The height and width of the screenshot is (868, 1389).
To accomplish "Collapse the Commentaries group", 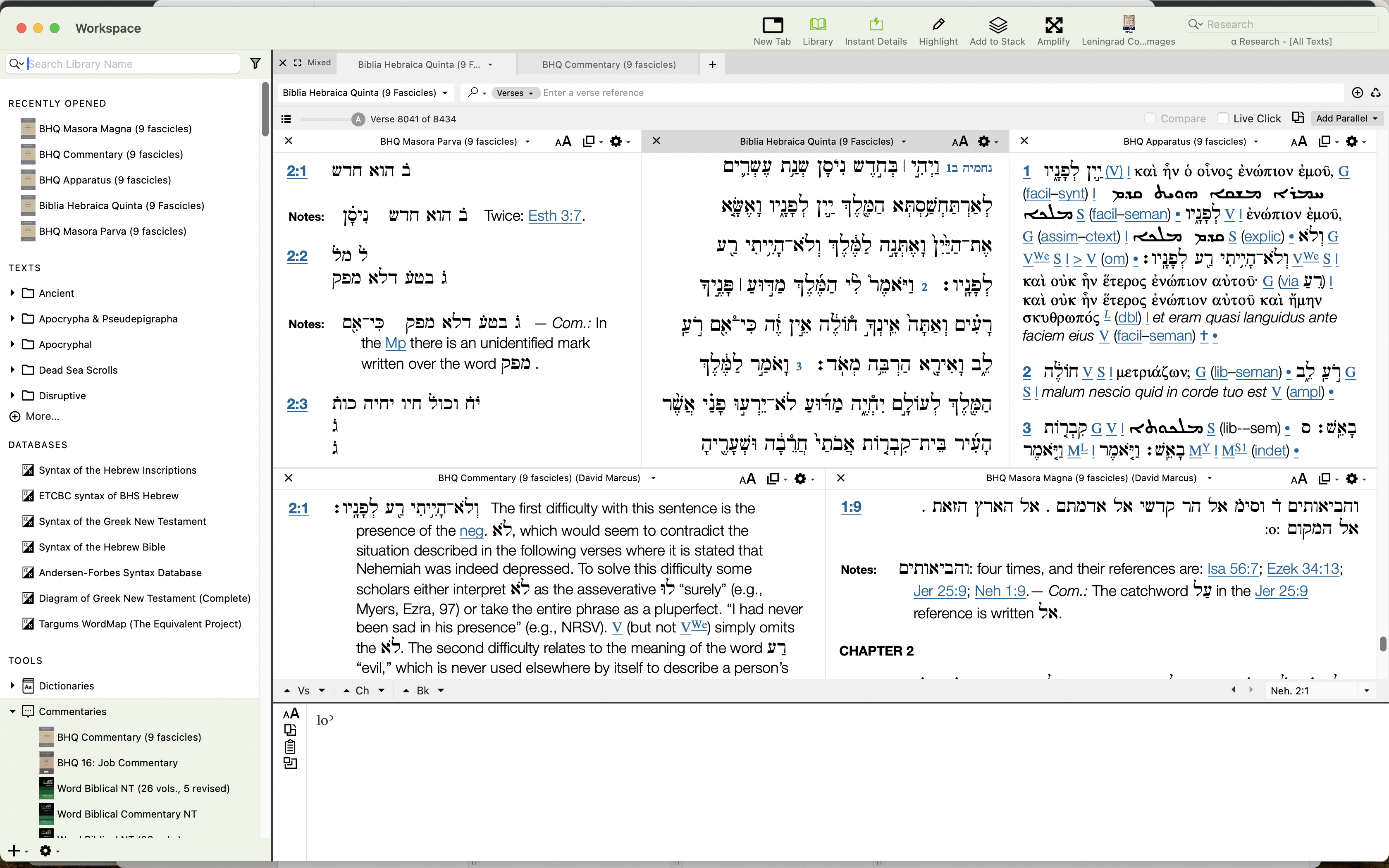I will [x=12, y=711].
